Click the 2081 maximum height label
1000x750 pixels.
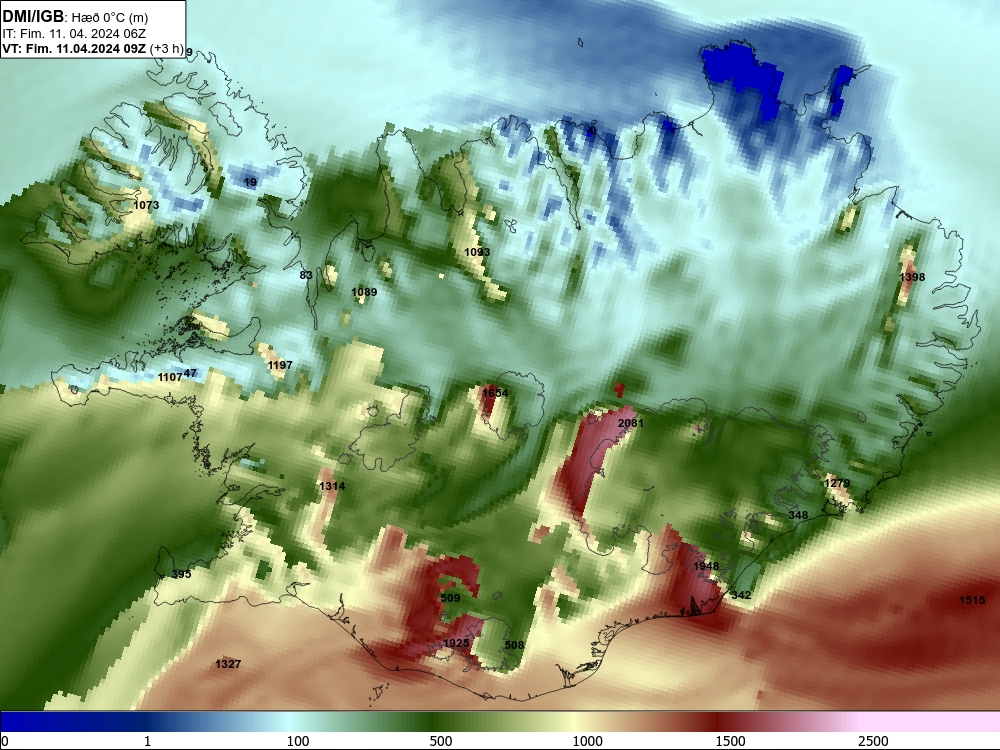631,423
